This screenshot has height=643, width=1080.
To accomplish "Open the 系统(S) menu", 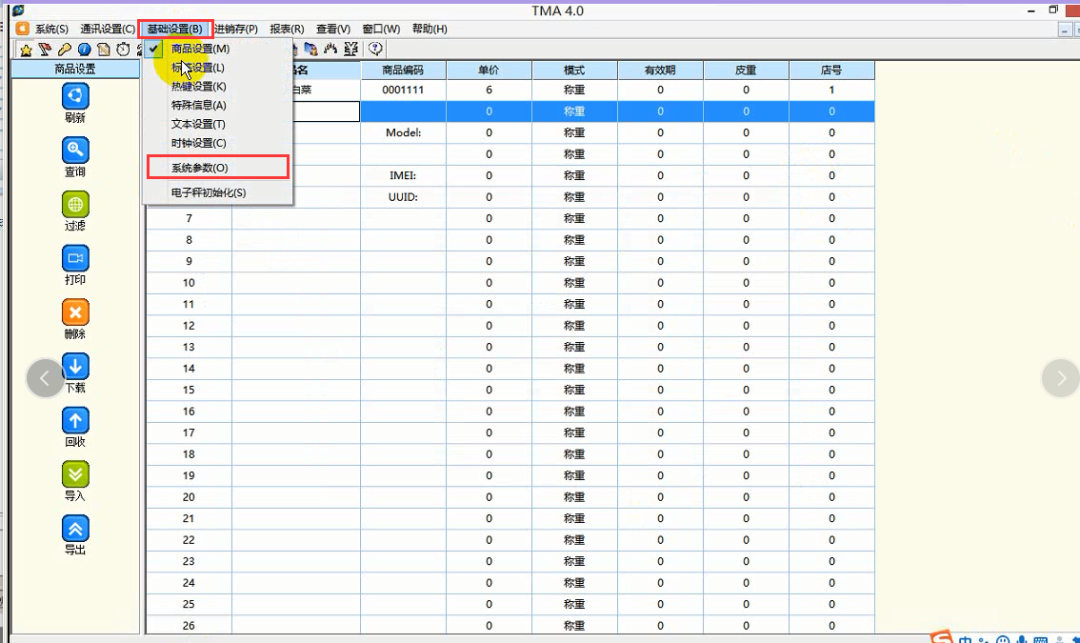I will 51,29.
